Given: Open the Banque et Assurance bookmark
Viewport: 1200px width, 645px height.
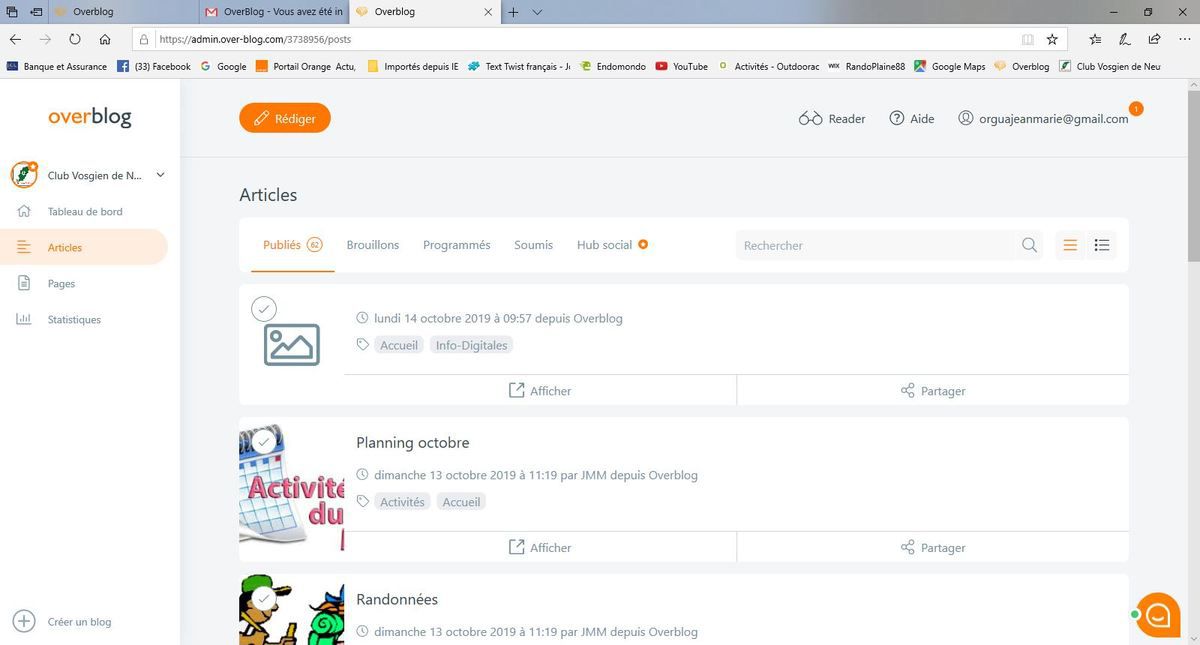Looking at the screenshot, I should (x=58, y=67).
